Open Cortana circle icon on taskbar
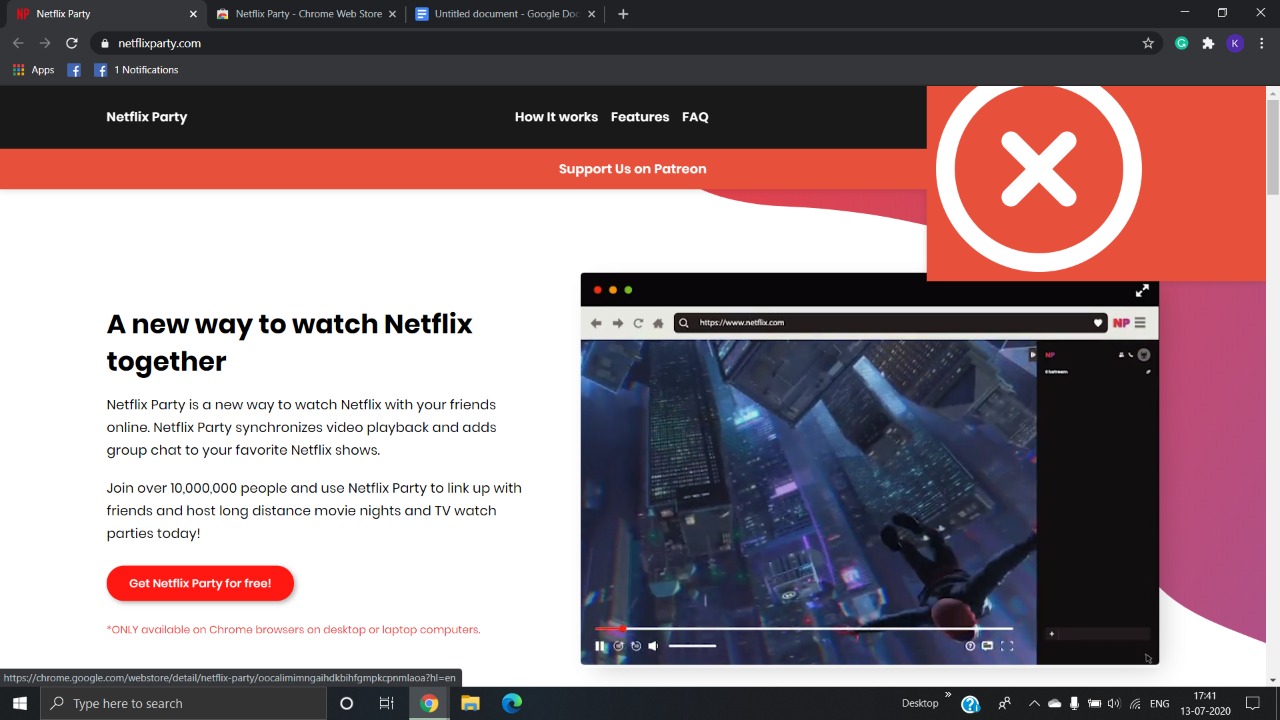This screenshot has height=720, width=1280. pyautogui.click(x=346, y=703)
